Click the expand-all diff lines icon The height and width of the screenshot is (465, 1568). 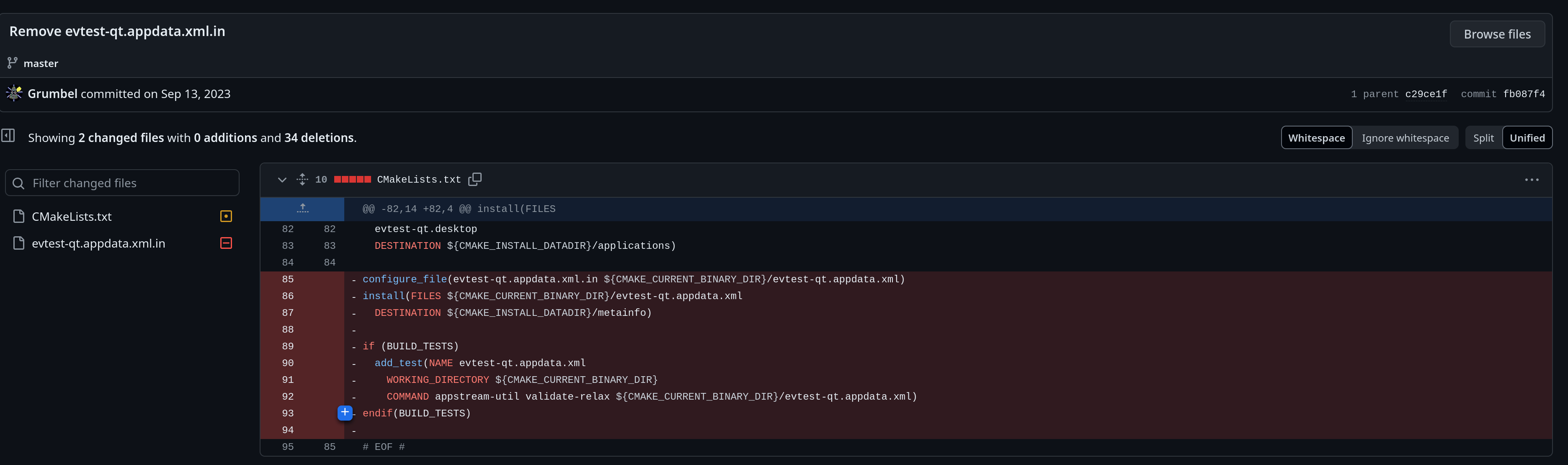[302, 179]
